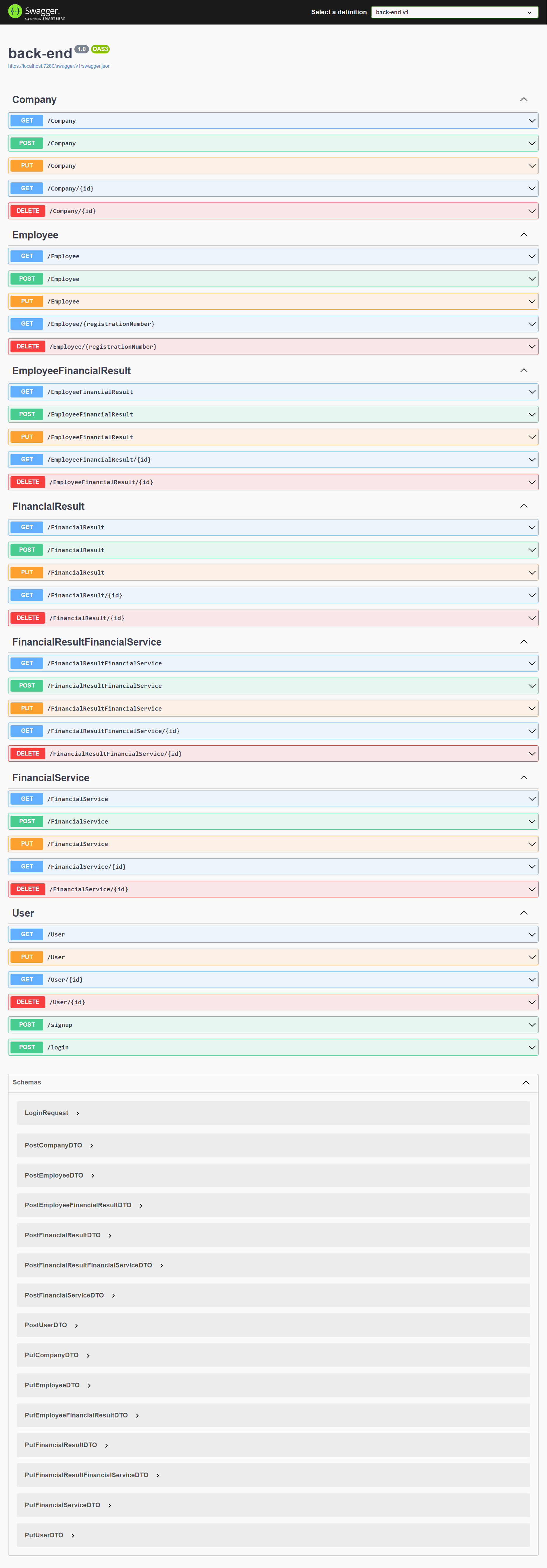The height and width of the screenshot is (1568, 547).
Task: Click chevron on POST /FinancialResult row
Action: 532,550
